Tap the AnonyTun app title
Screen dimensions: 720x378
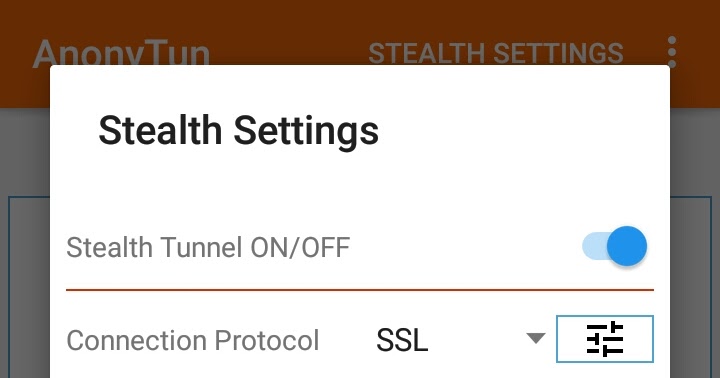121,53
